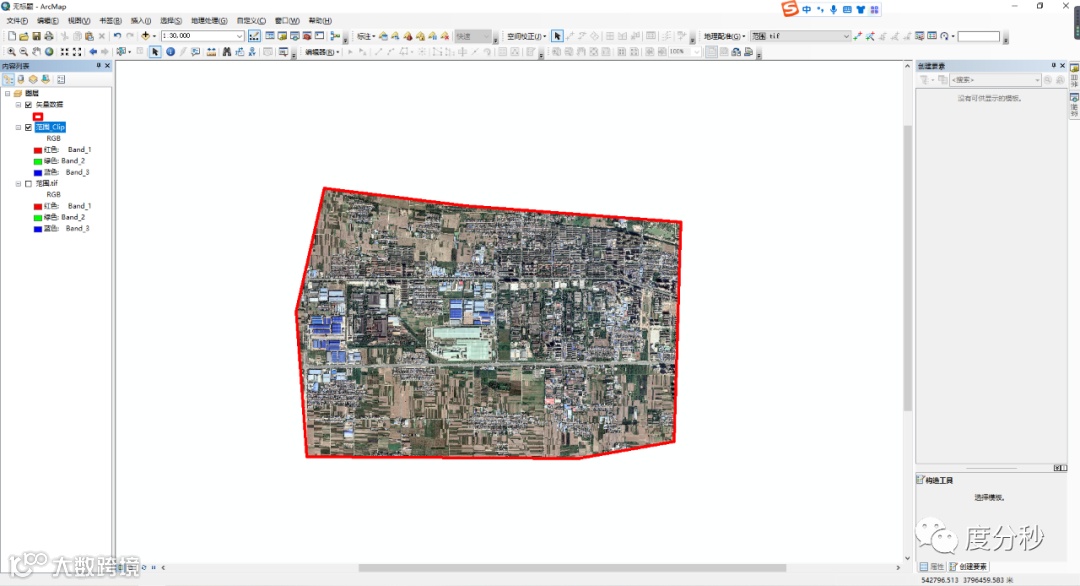The width and height of the screenshot is (1080, 586).
Task: Click the create features 搜索 search field
Action: point(995,80)
